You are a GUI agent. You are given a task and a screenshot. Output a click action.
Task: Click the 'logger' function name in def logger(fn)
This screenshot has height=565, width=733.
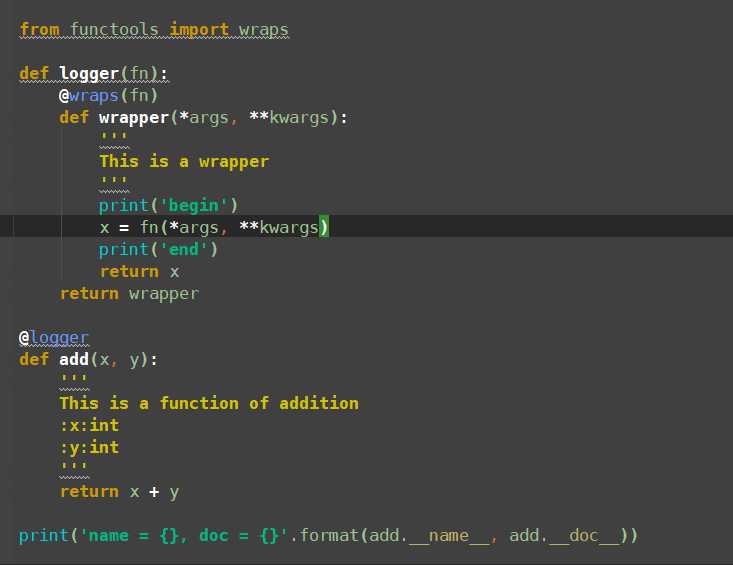(x=89, y=73)
